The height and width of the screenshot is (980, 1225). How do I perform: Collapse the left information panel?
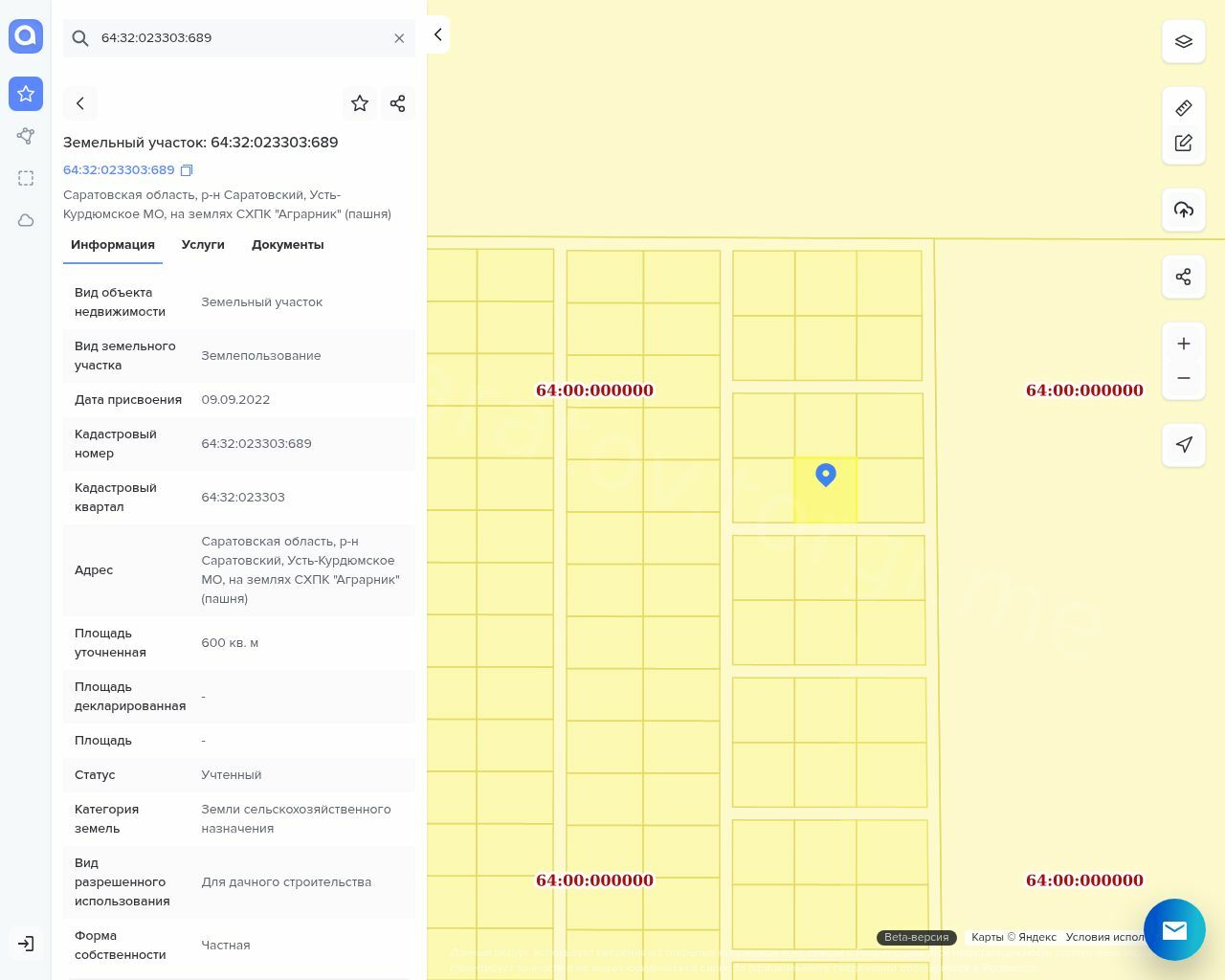[437, 34]
